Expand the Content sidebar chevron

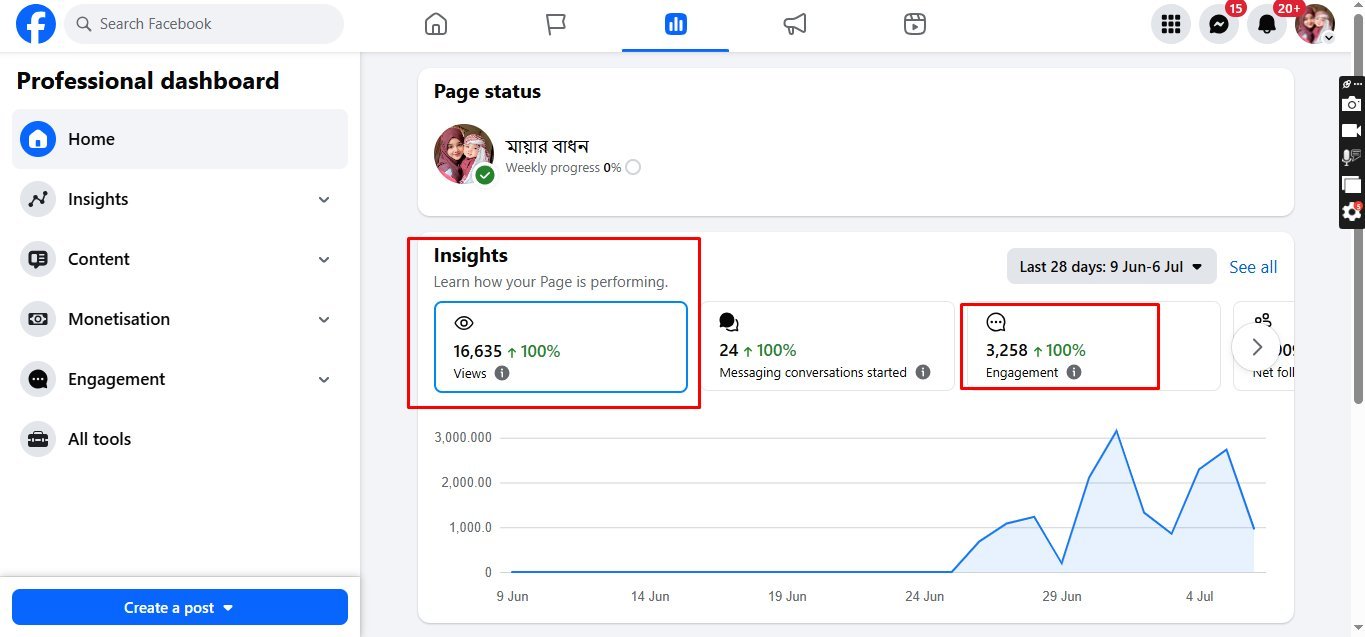click(324, 259)
